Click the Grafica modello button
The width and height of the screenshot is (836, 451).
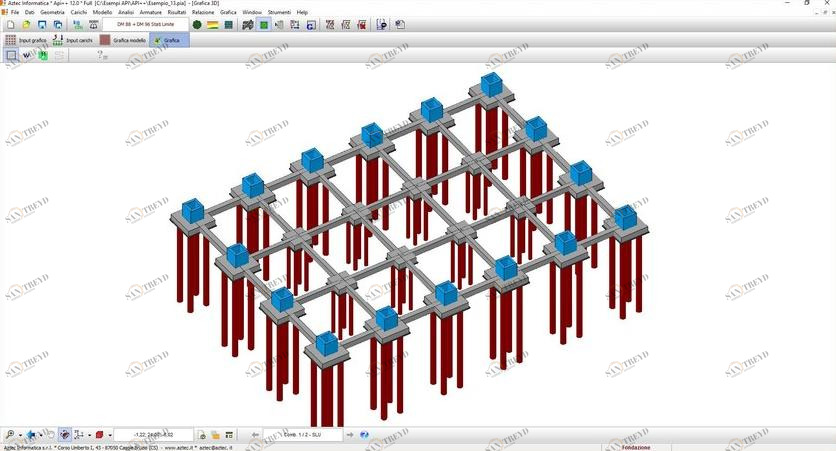(122, 40)
